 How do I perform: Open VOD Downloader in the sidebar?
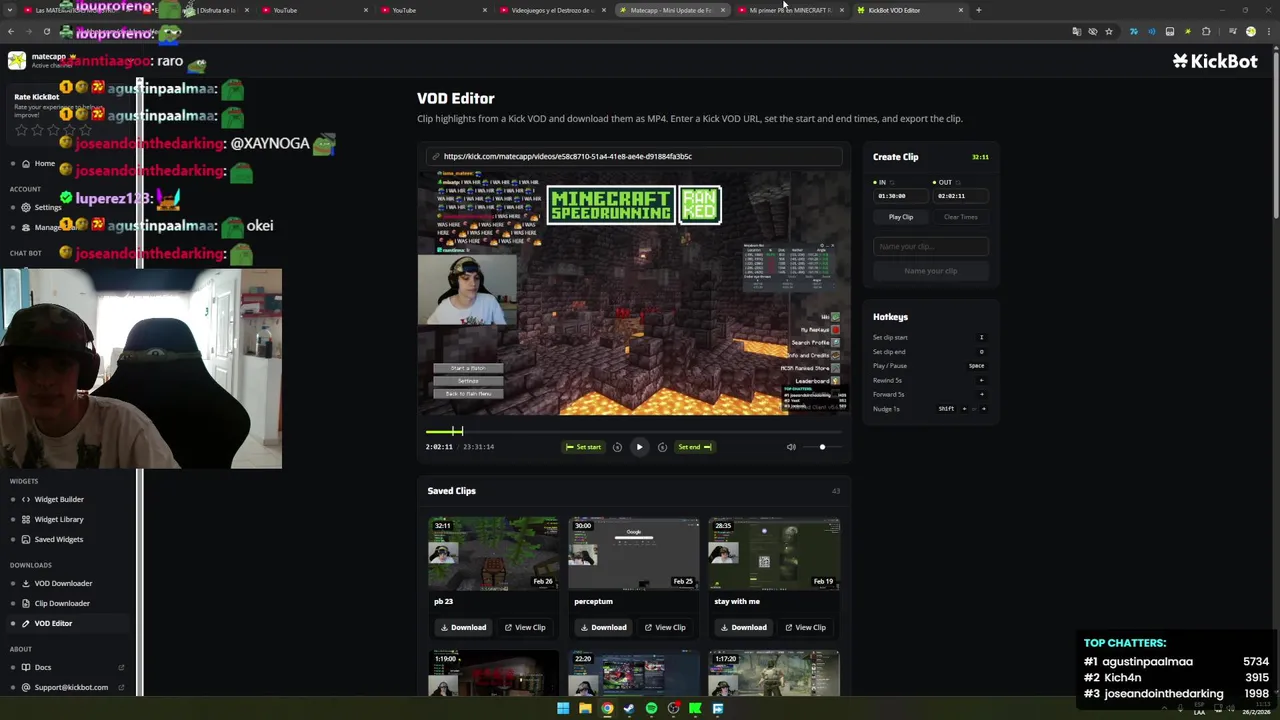(63, 583)
